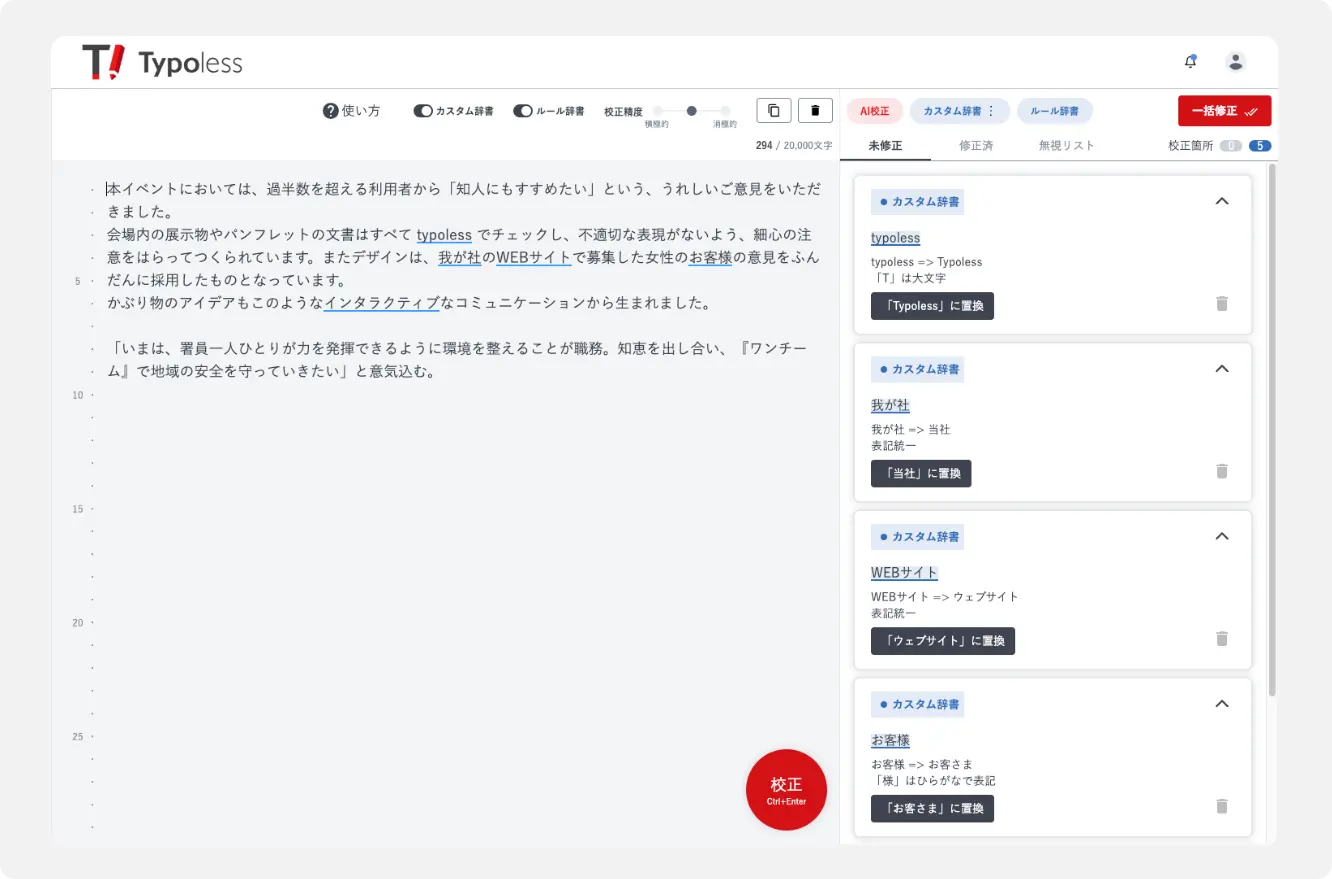
Task: Open the user account avatar
Action: [x=1236, y=62]
